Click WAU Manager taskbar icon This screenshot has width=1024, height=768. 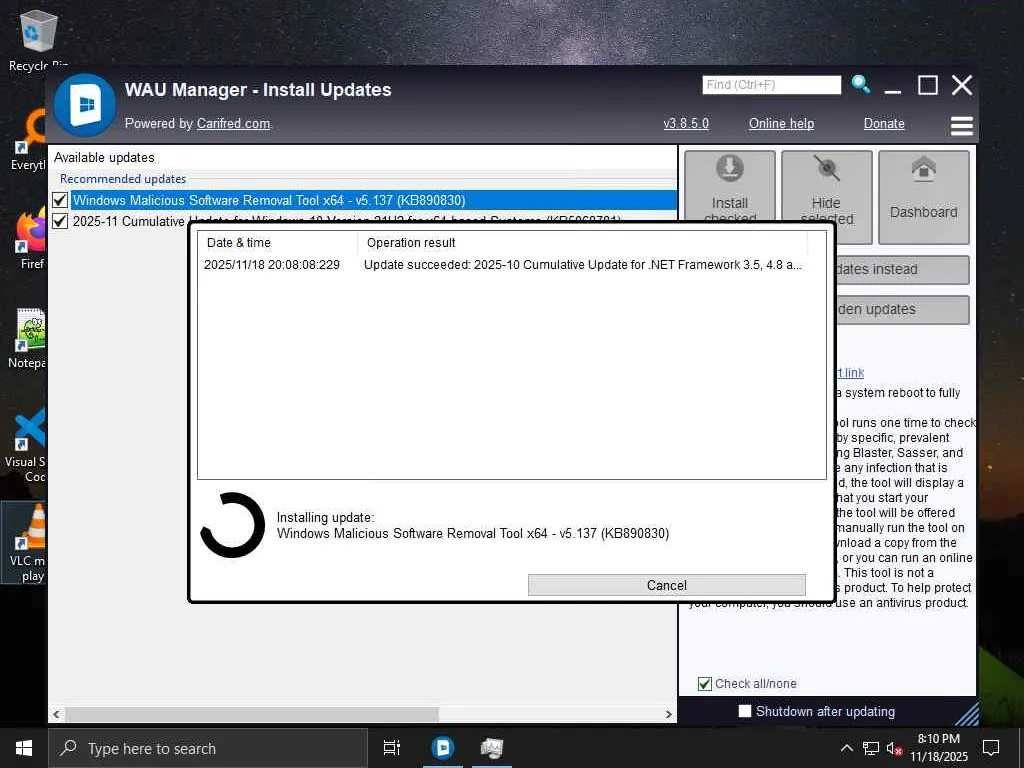442,748
